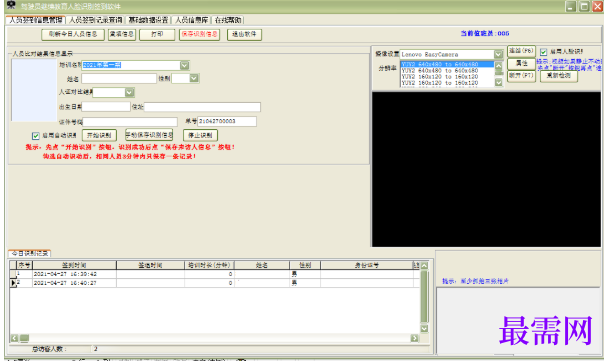
Task: Select the first tab 人员签到信息管理
Action: tap(35, 20)
